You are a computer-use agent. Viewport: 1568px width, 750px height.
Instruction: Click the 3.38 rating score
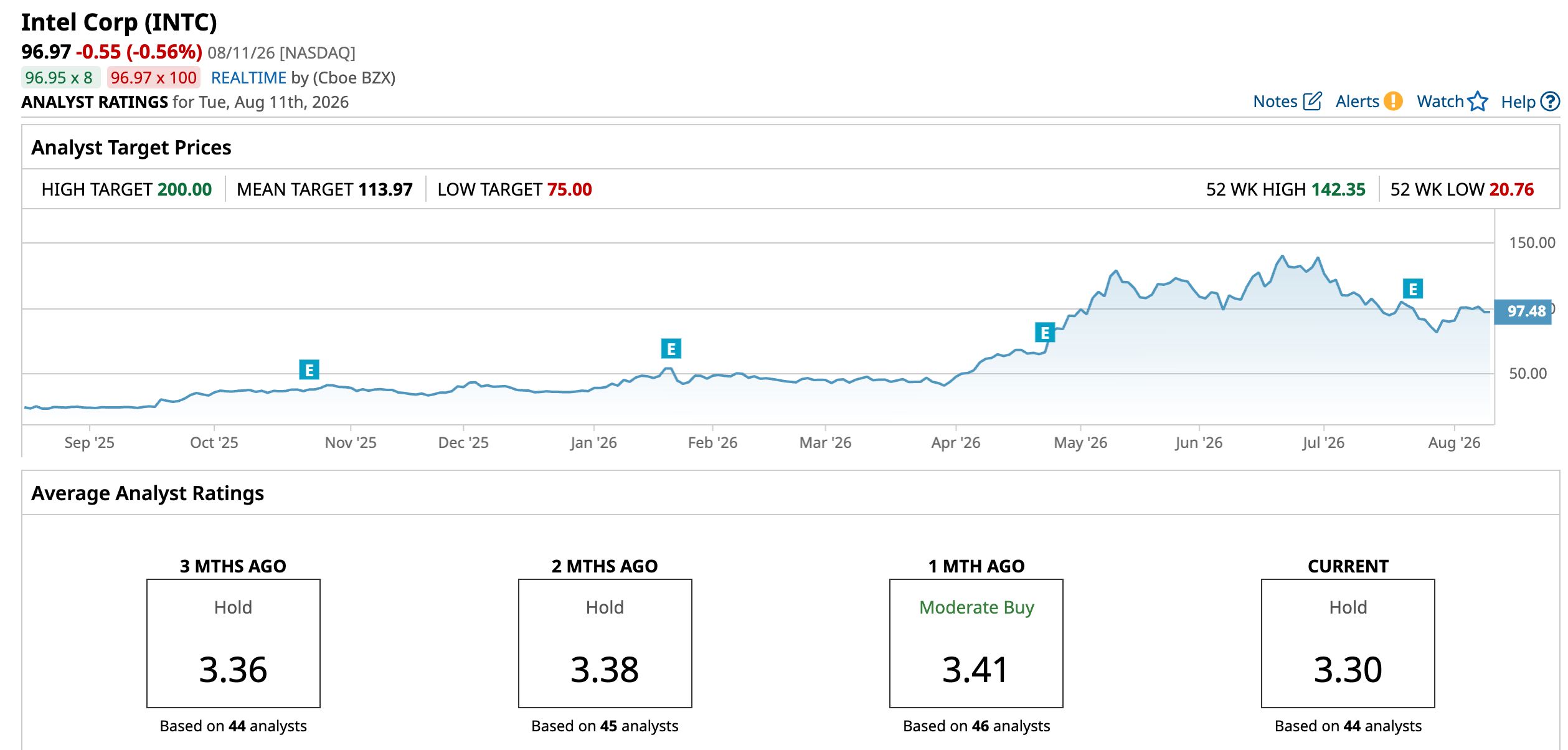[x=605, y=670]
